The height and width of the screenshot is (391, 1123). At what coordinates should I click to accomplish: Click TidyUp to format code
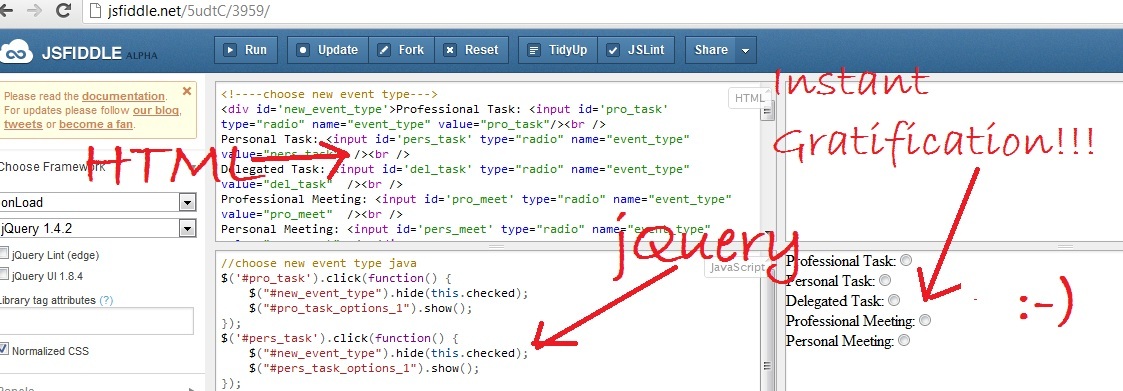[557, 50]
